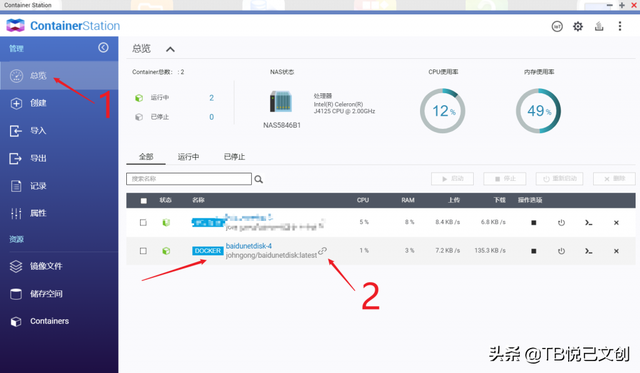Open terminal for baidunetdisk-4 container

588,251
